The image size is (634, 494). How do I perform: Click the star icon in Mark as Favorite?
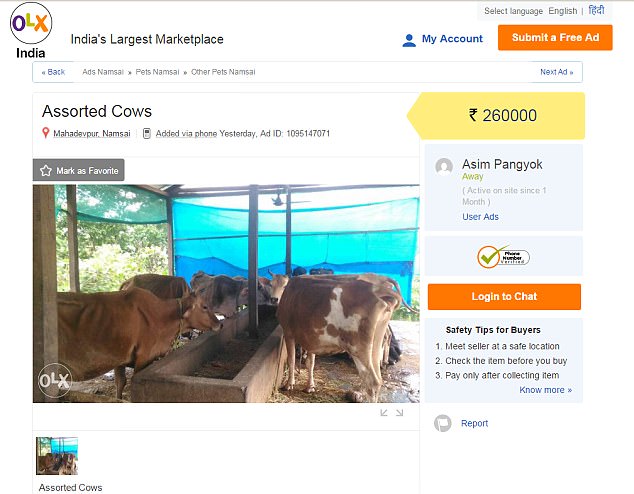click(x=46, y=171)
